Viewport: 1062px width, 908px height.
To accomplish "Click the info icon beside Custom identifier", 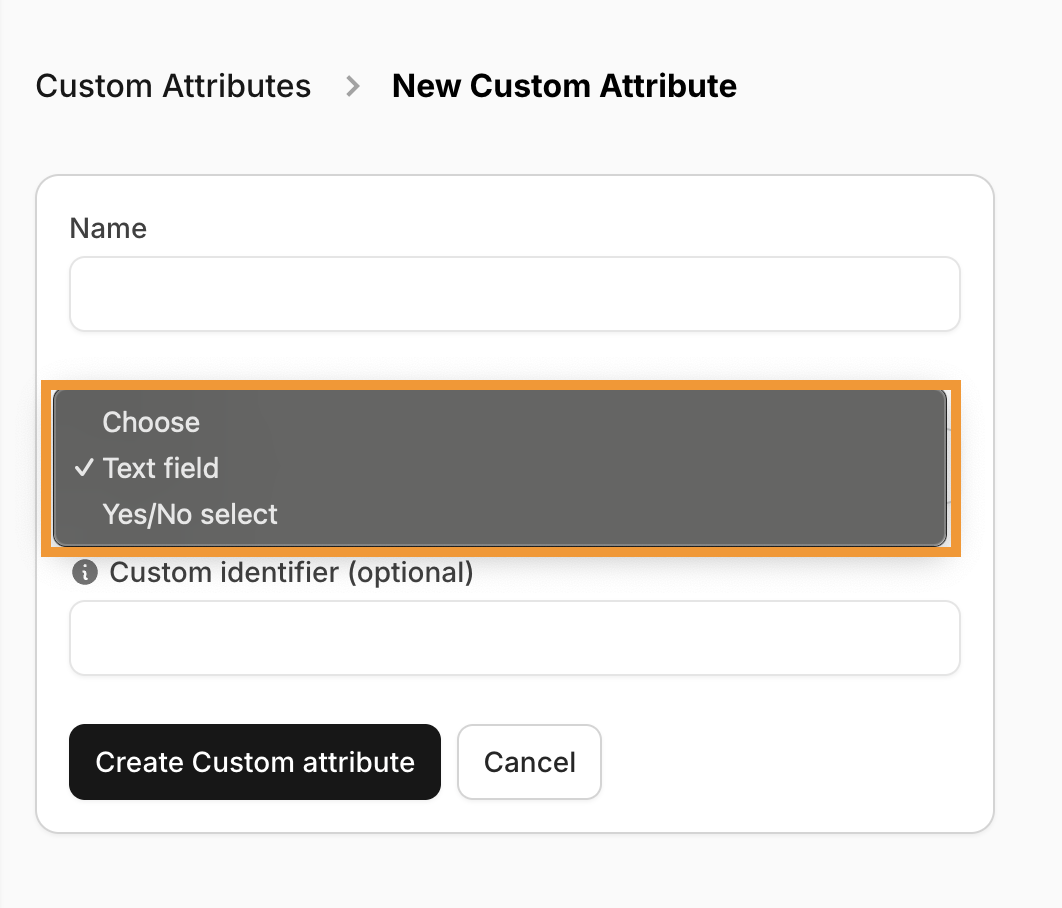I will tap(85, 572).
